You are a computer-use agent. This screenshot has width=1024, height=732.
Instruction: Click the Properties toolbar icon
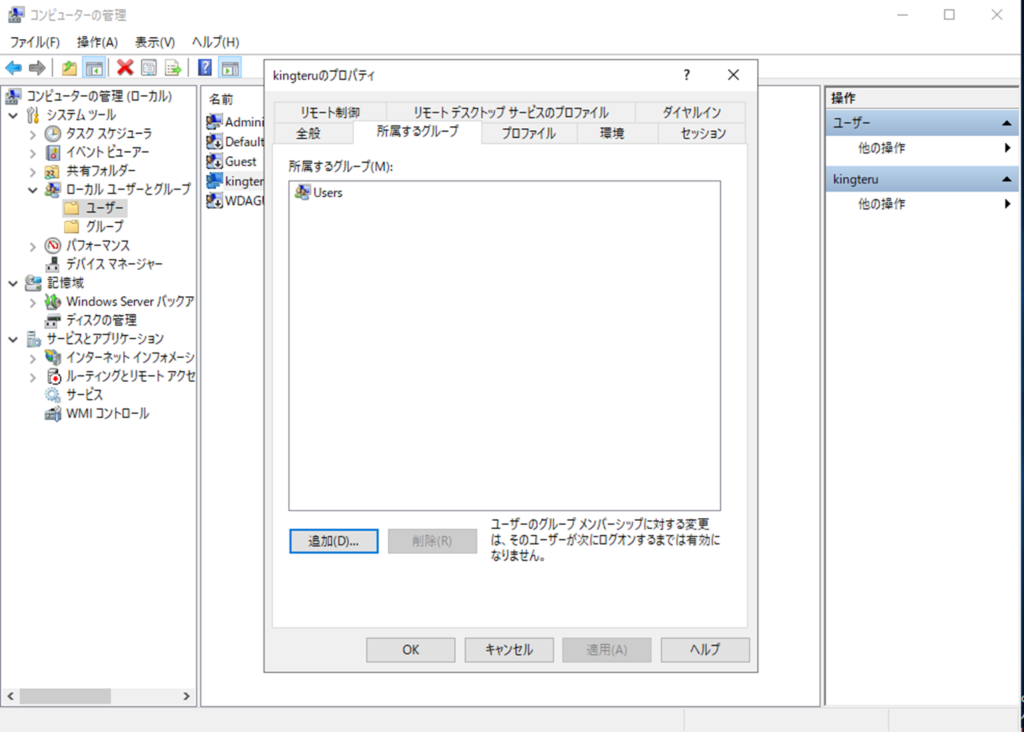(x=149, y=68)
